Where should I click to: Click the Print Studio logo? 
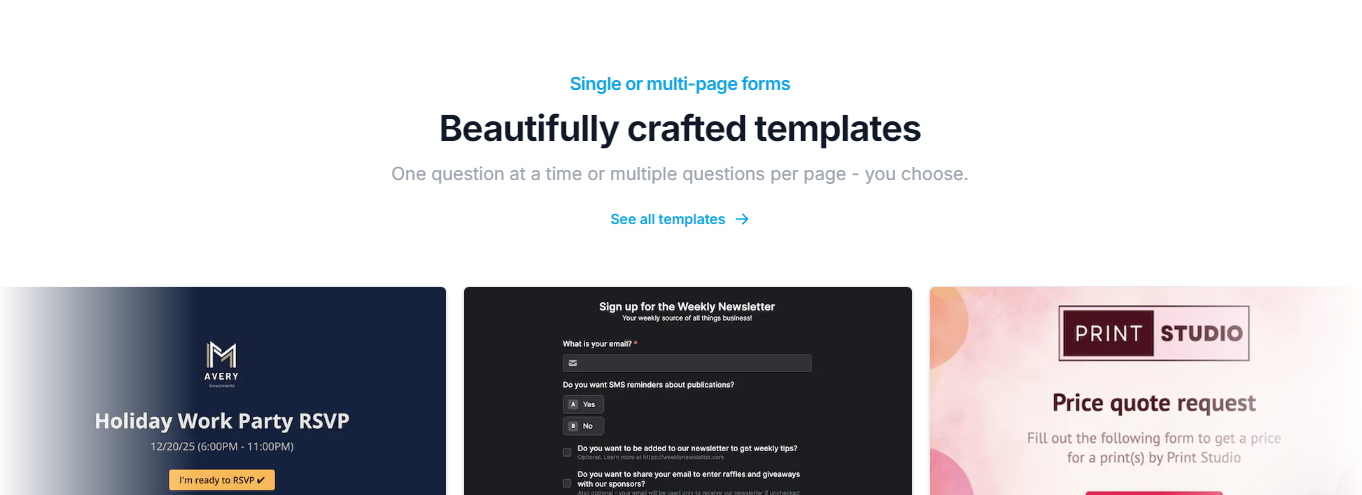coord(1154,333)
